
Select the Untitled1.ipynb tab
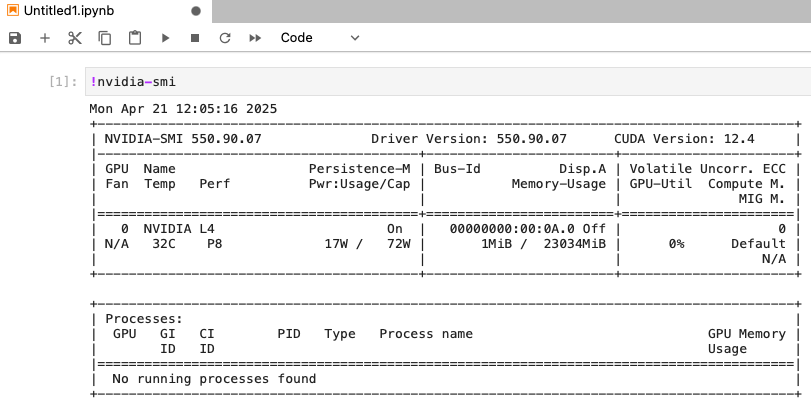(106, 11)
